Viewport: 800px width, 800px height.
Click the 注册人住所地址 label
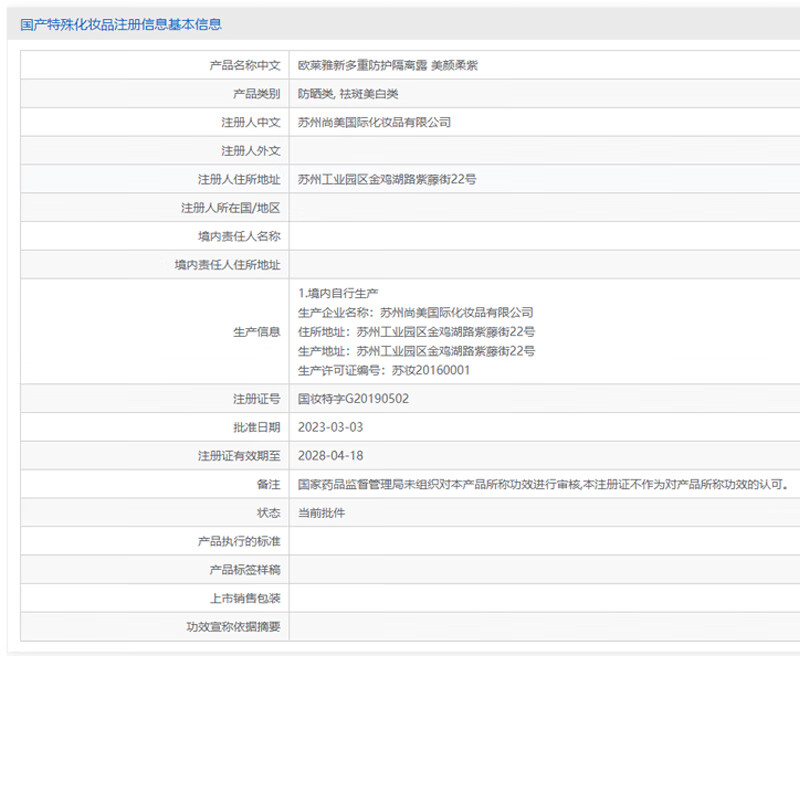239,180
